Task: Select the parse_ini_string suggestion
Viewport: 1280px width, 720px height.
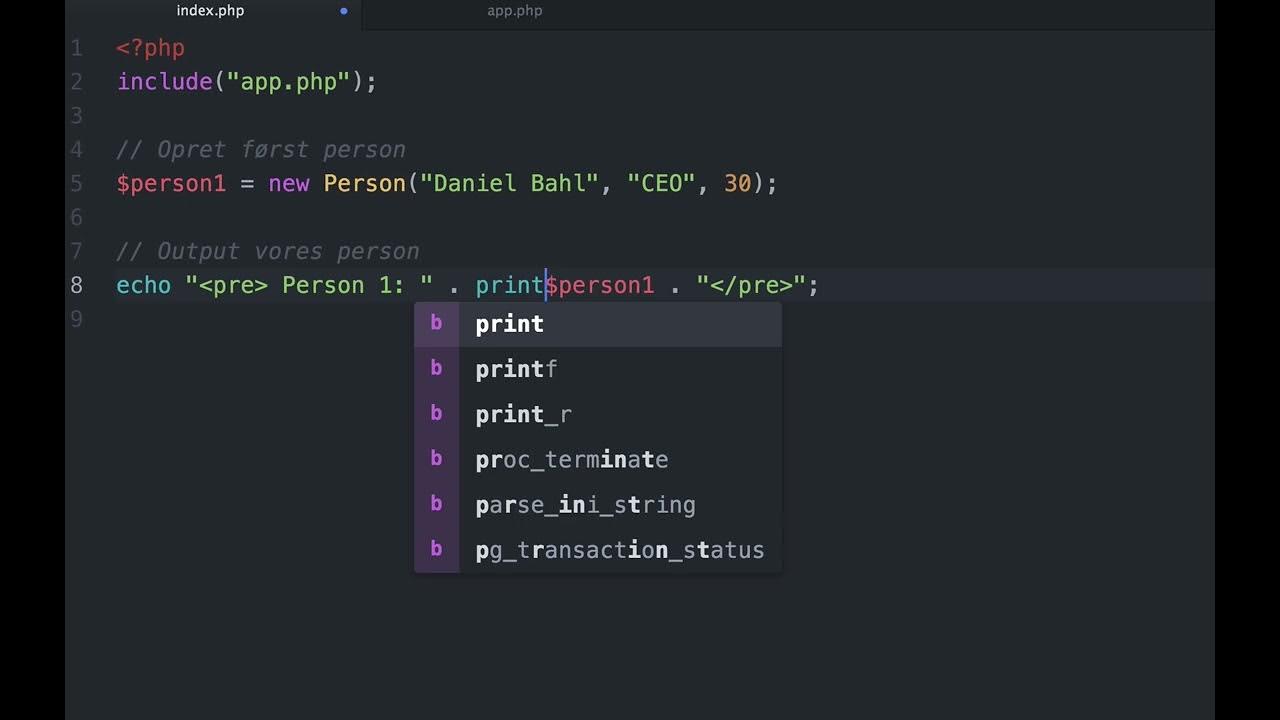Action: click(x=585, y=504)
